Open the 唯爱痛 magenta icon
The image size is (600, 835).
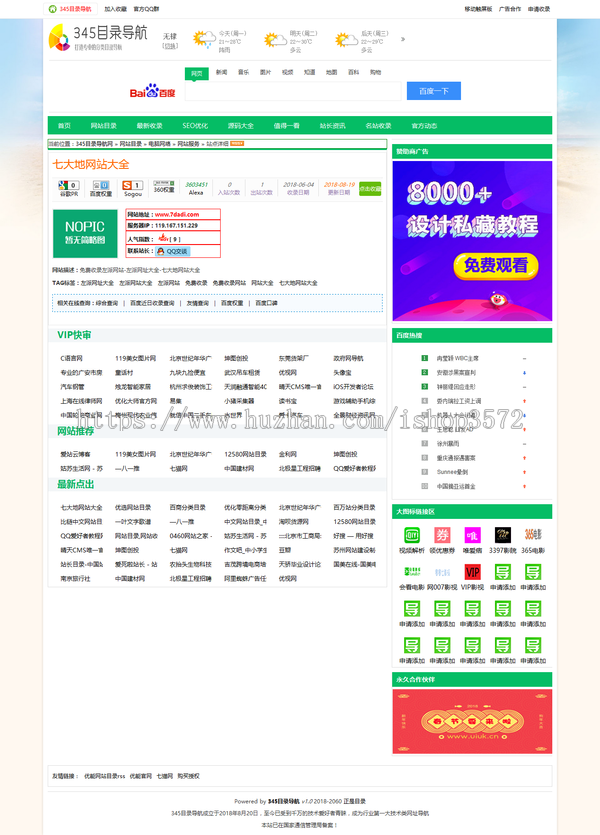click(472, 535)
